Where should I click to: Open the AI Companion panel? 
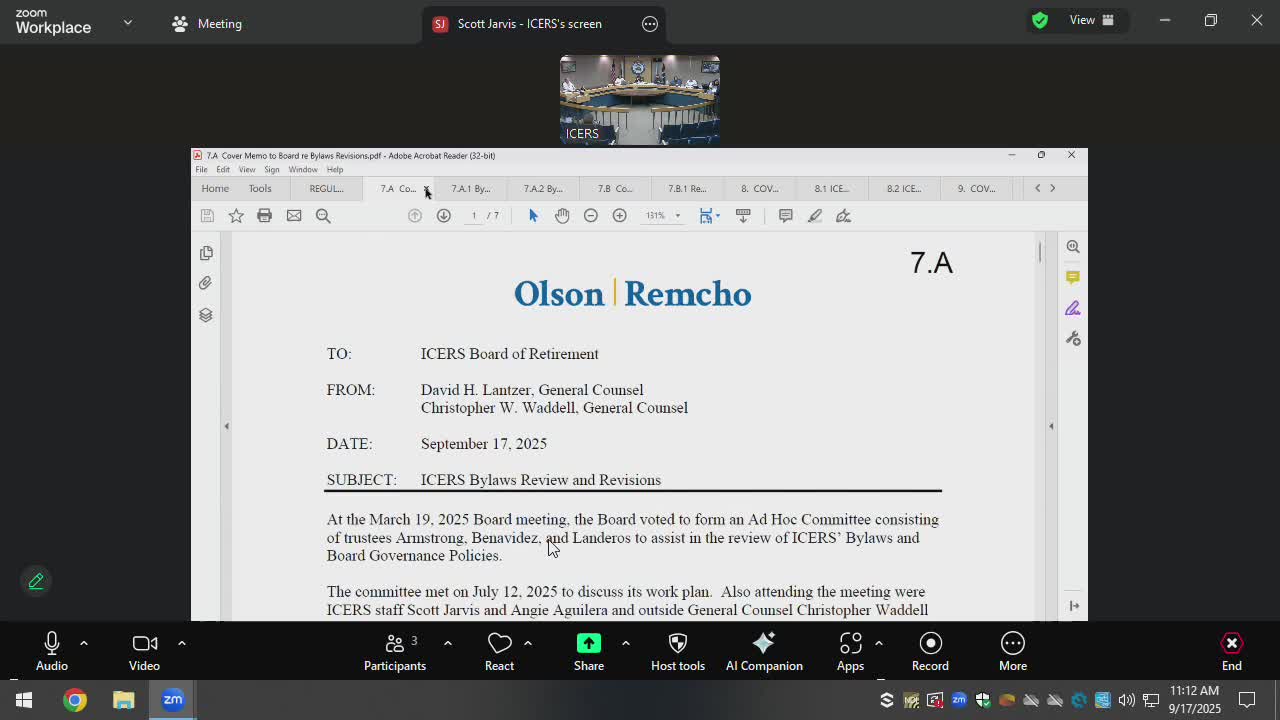click(x=764, y=643)
